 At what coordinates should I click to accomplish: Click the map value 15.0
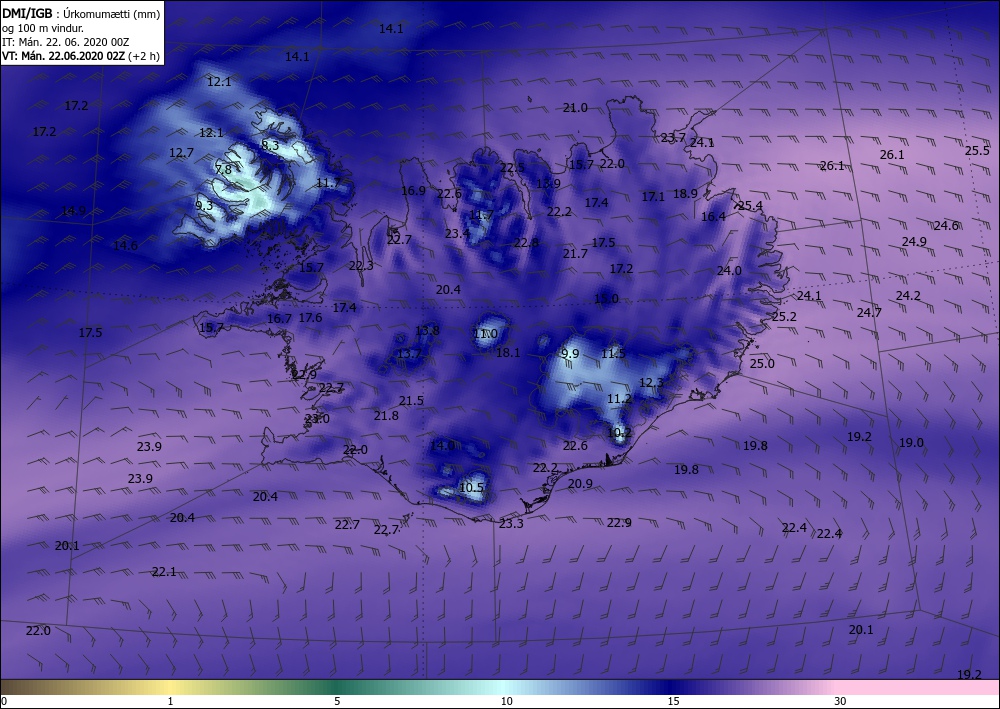[x=607, y=298]
